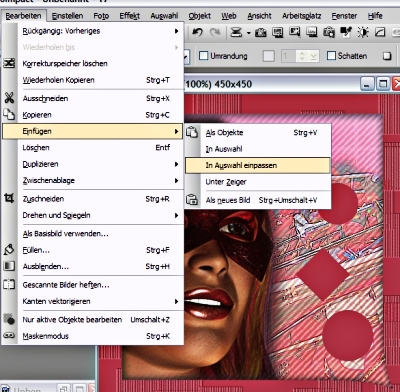Click the brightness sun icon
Screen dimensions: 400x392
(363, 32)
